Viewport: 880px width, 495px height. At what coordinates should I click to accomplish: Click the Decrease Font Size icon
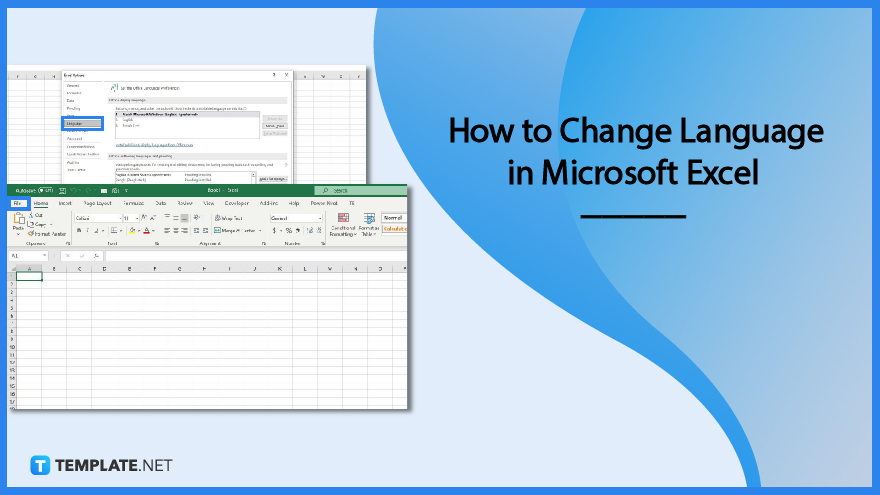(153, 218)
